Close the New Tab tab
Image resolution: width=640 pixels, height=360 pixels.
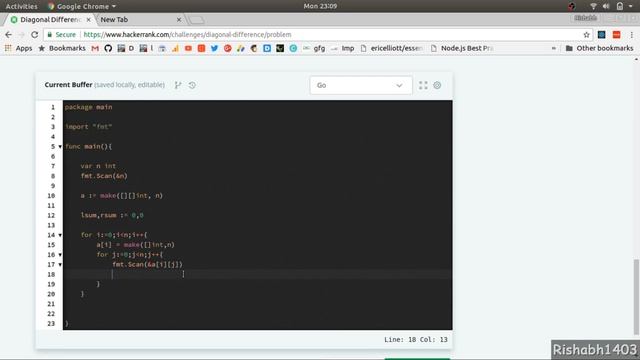pos(179,20)
